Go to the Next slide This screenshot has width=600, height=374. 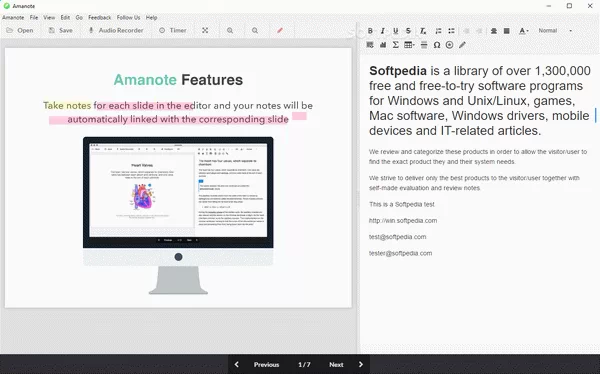point(336,364)
